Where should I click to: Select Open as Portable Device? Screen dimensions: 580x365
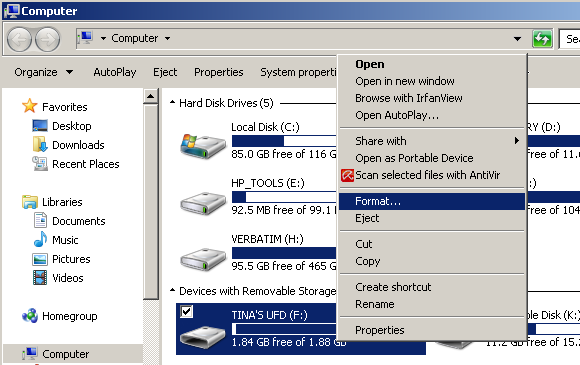point(432,158)
